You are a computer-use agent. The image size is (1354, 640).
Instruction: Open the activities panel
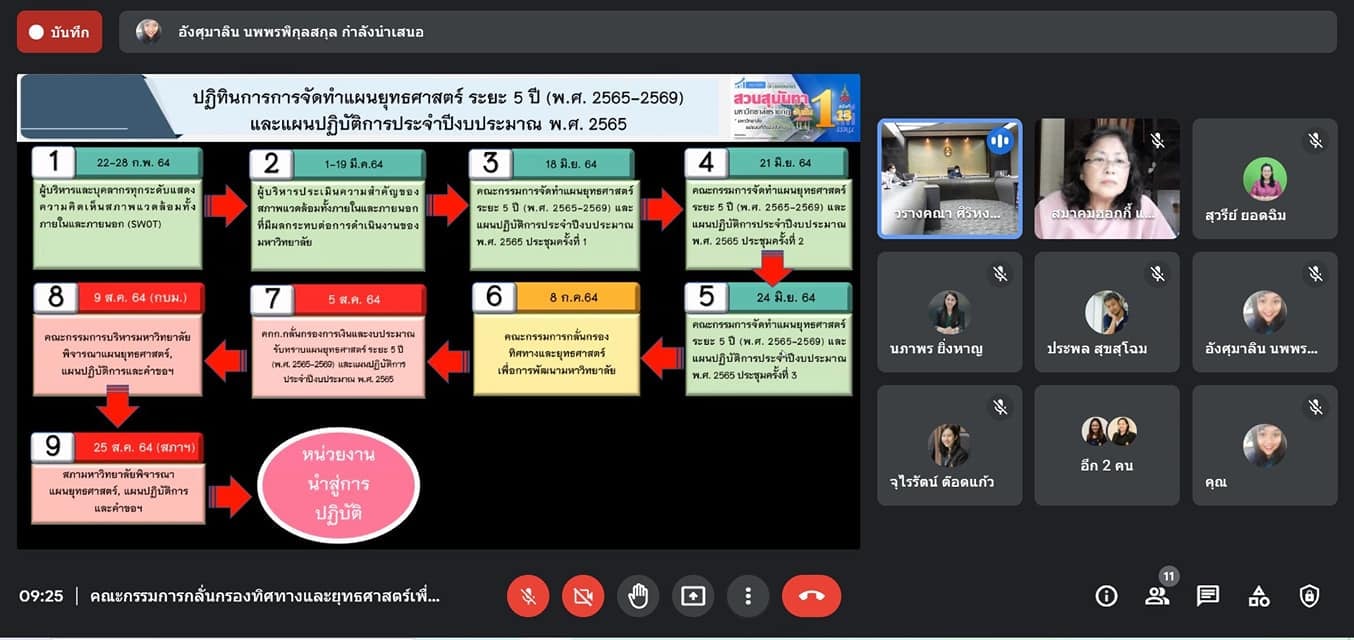[x=1259, y=596]
